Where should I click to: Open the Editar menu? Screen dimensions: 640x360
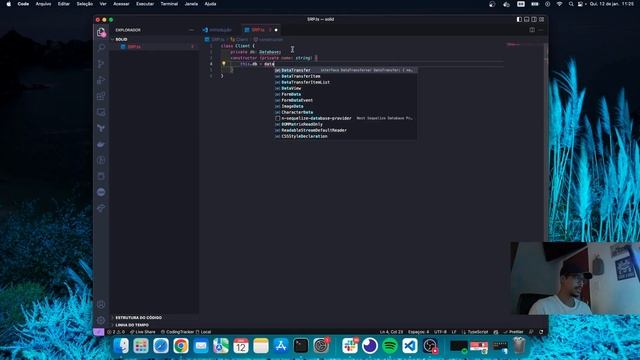tap(64, 4)
